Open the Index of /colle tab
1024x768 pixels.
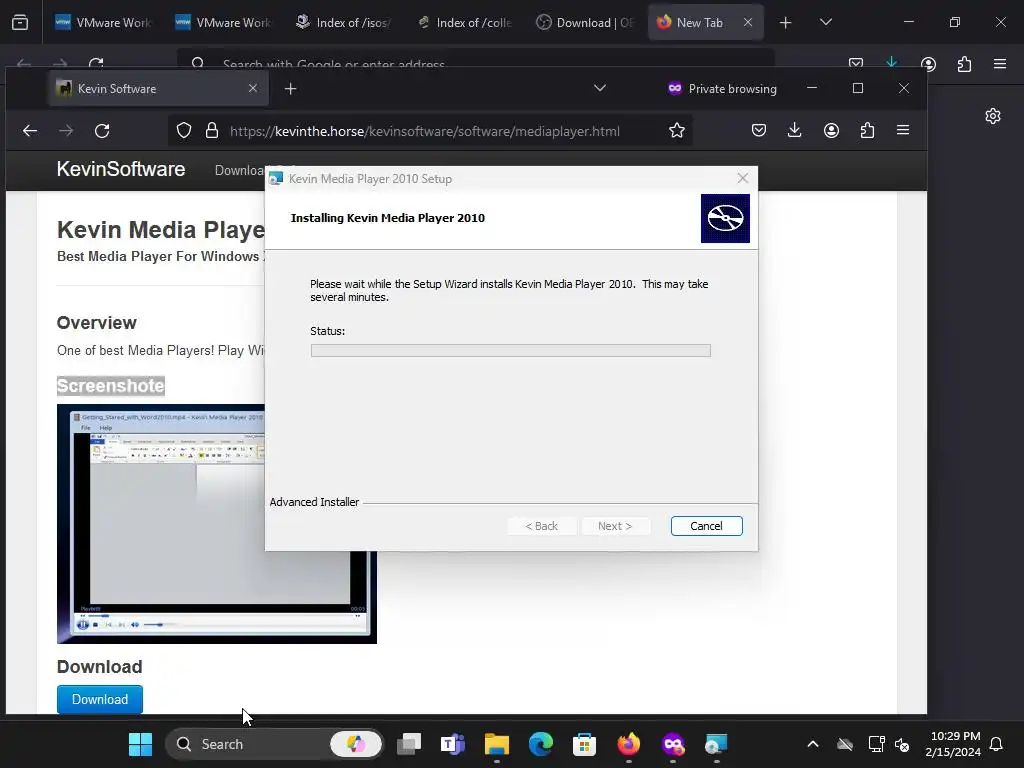click(464, 22)
